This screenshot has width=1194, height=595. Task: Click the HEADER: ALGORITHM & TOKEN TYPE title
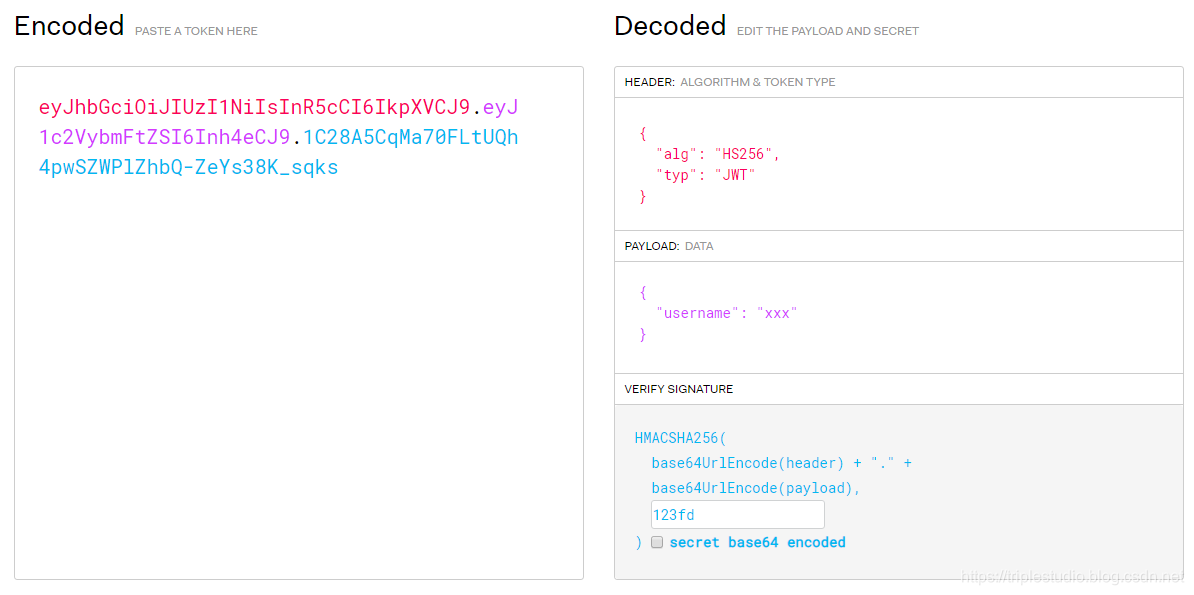click(x=729, y=82)
